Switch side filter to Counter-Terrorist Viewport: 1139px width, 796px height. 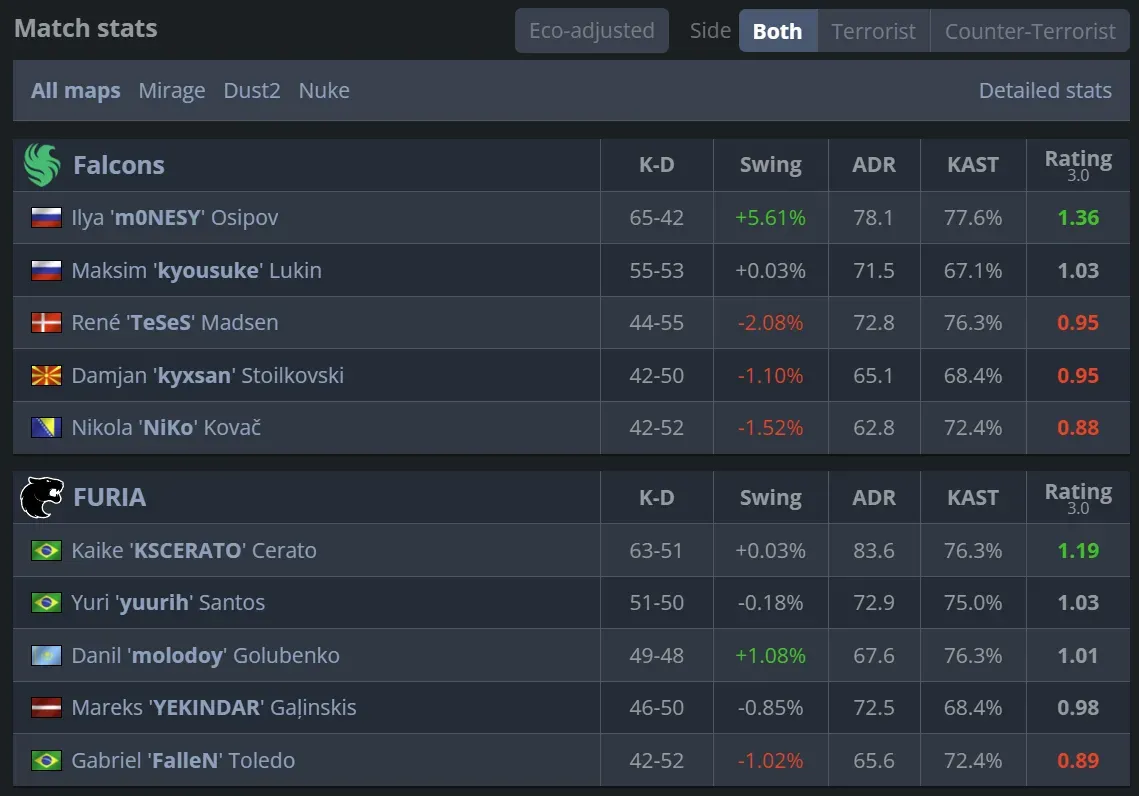pyautogui.click(x=1030, y=31)
